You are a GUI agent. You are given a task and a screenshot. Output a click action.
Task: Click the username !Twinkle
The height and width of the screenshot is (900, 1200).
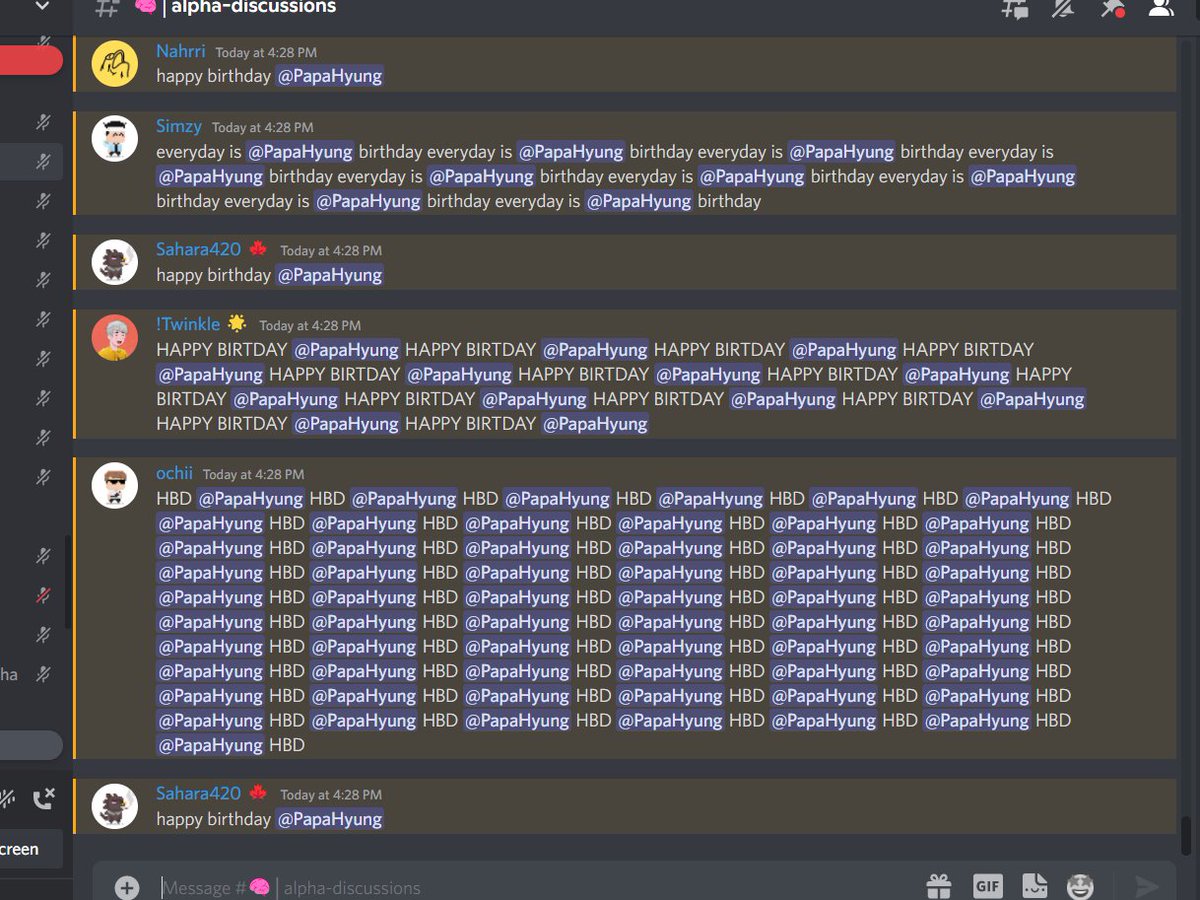(188, 324)
